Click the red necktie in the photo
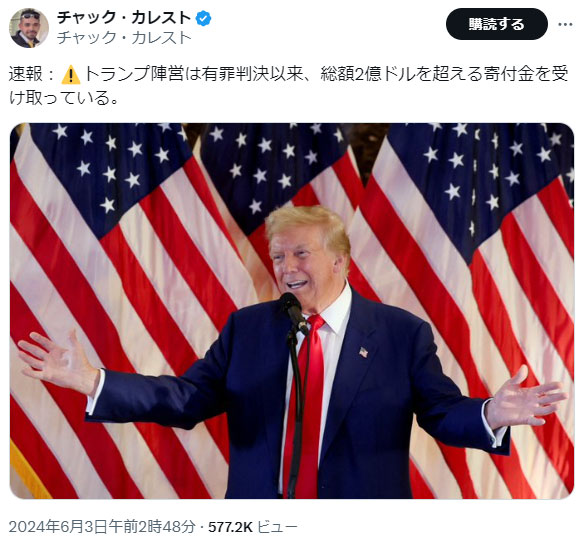The width and height of the screenshot is (580, 543). (307, 405)
